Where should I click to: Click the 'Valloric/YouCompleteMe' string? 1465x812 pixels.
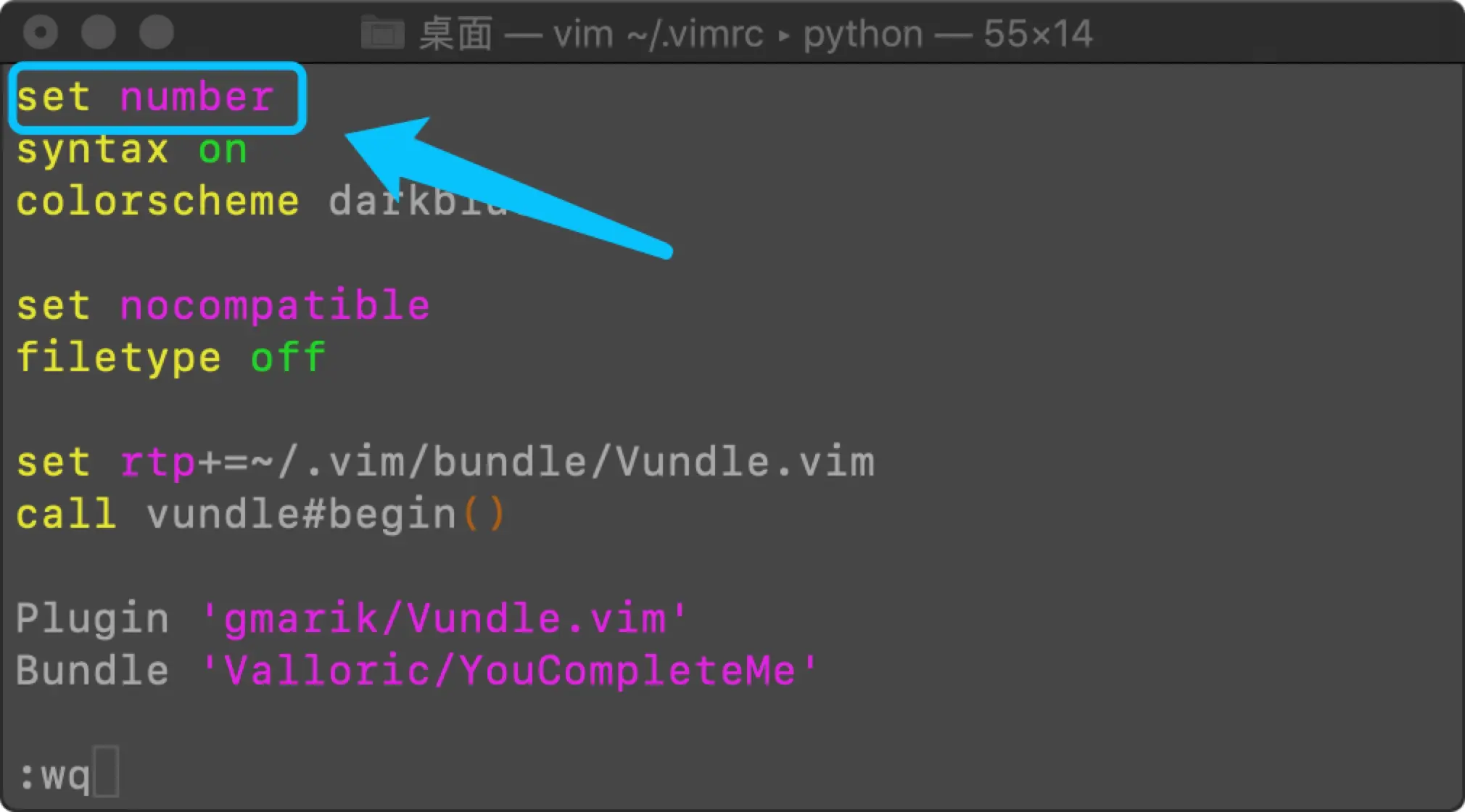[510, 670]
